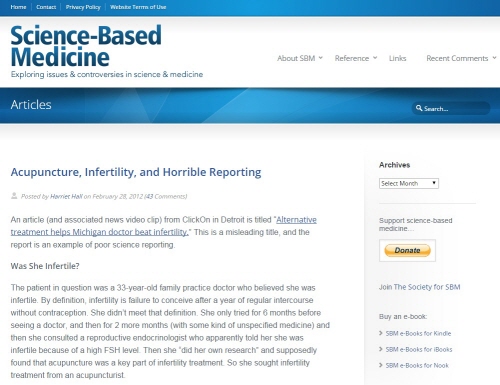Expand the About SBM menu chevron
The height and width of the screenshot is (385, 500).
[x=321, y=58]
